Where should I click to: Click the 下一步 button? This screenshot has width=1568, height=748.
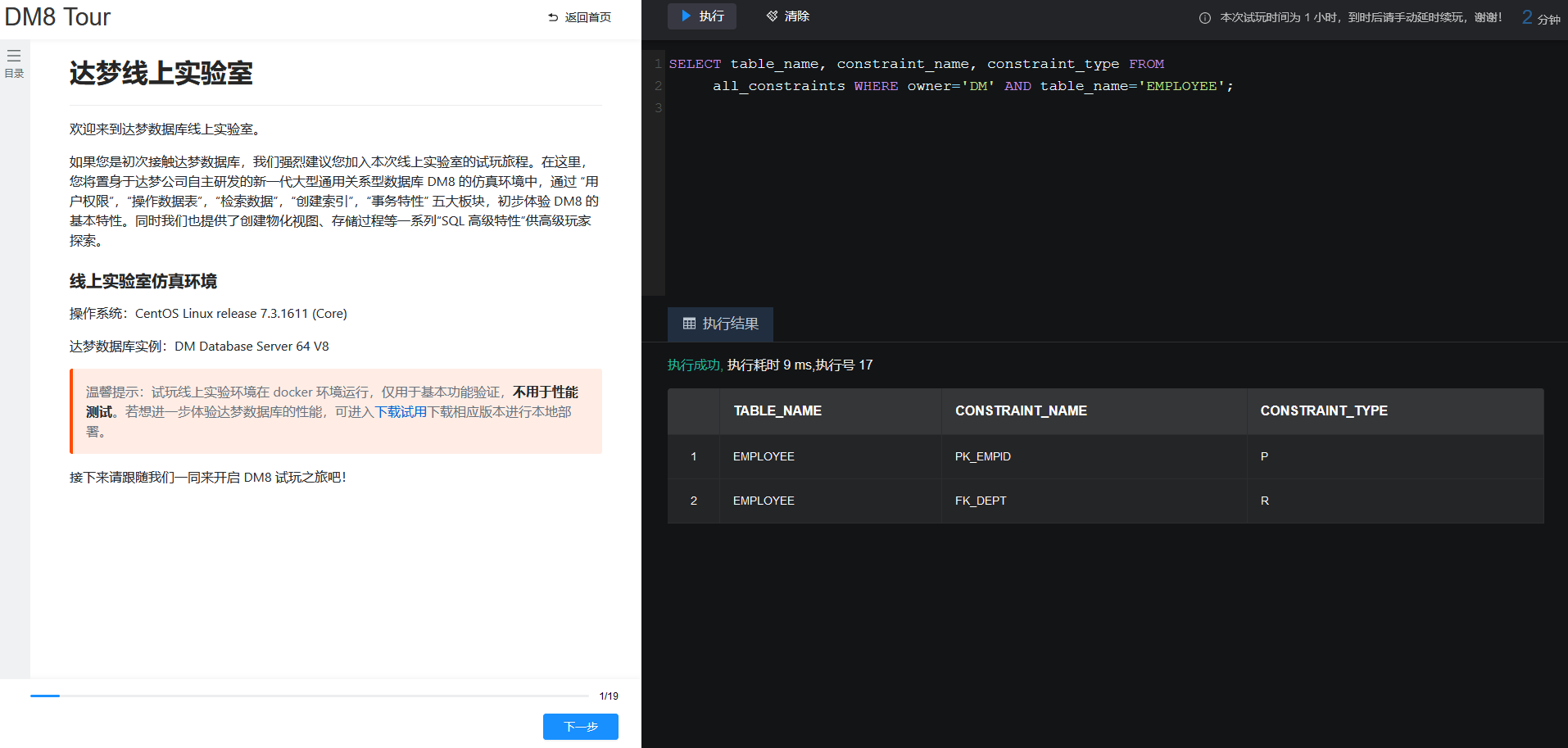point(581,727)
